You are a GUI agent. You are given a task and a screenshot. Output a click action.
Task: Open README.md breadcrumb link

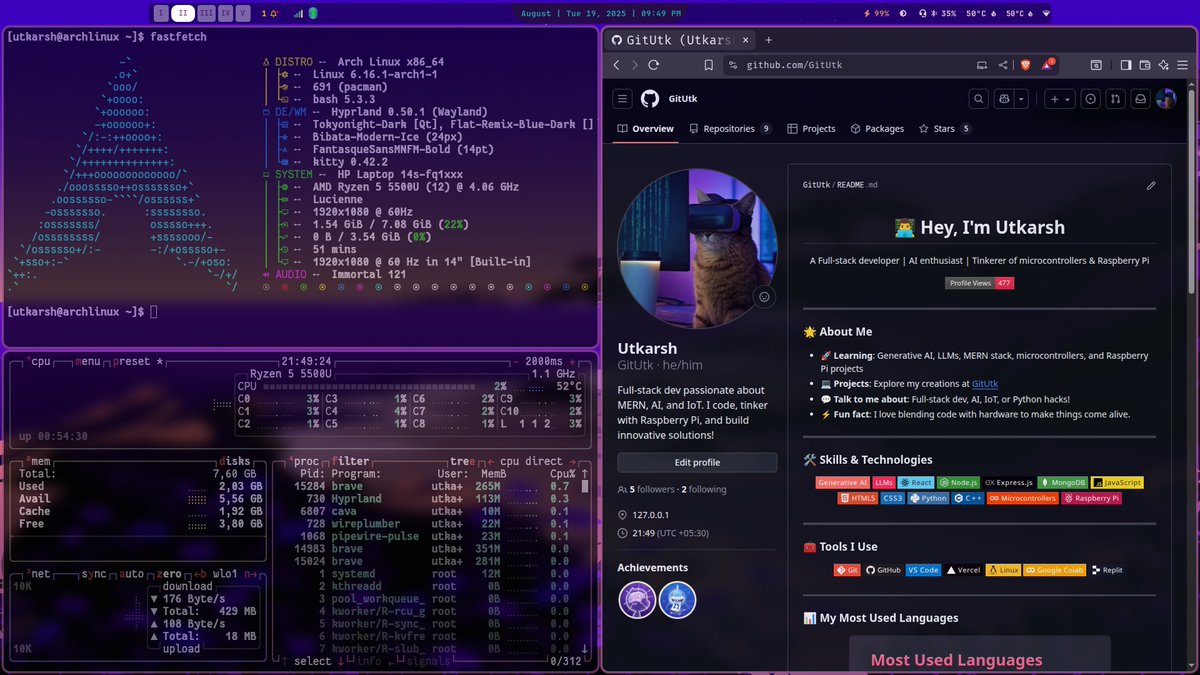pyautogui.click(x=856, y=185)
